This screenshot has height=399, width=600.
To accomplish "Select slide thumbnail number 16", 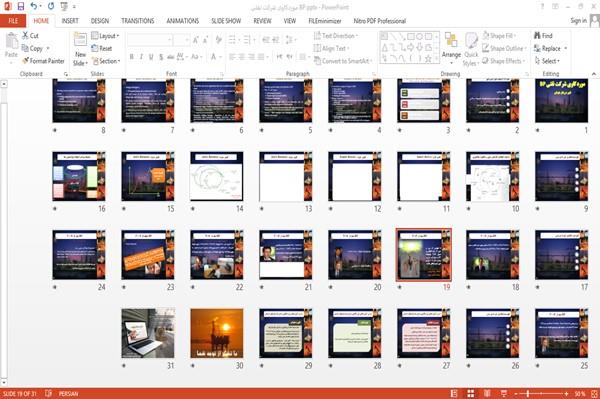I will [79, 176].
